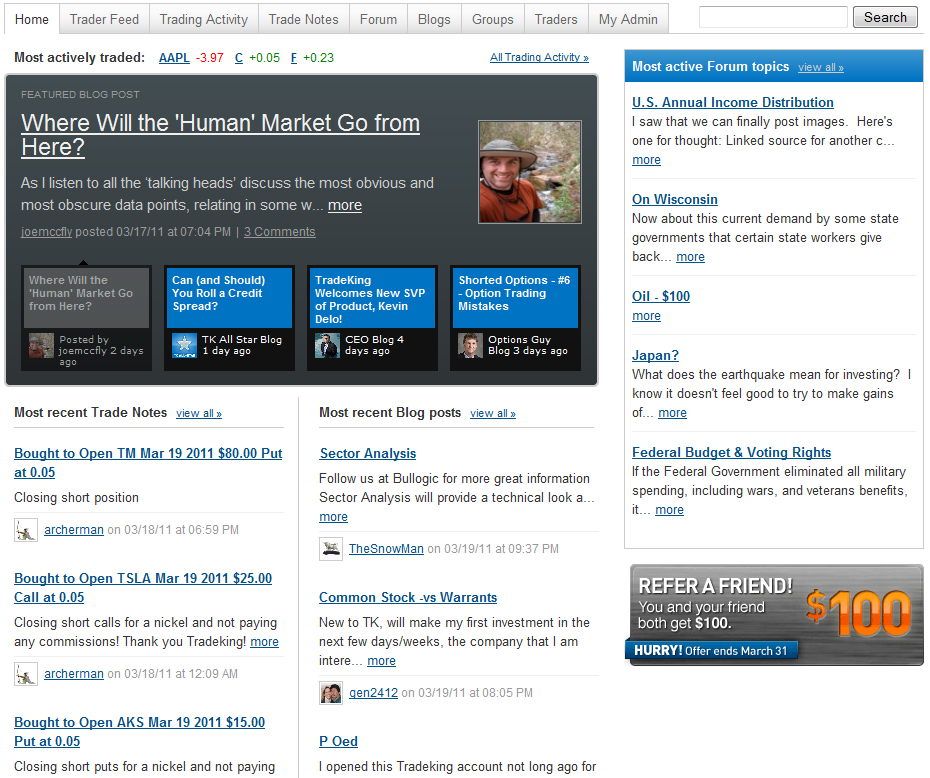Click into the search text field
Screen dimensions: 930x778
click(x=772, y=18)
